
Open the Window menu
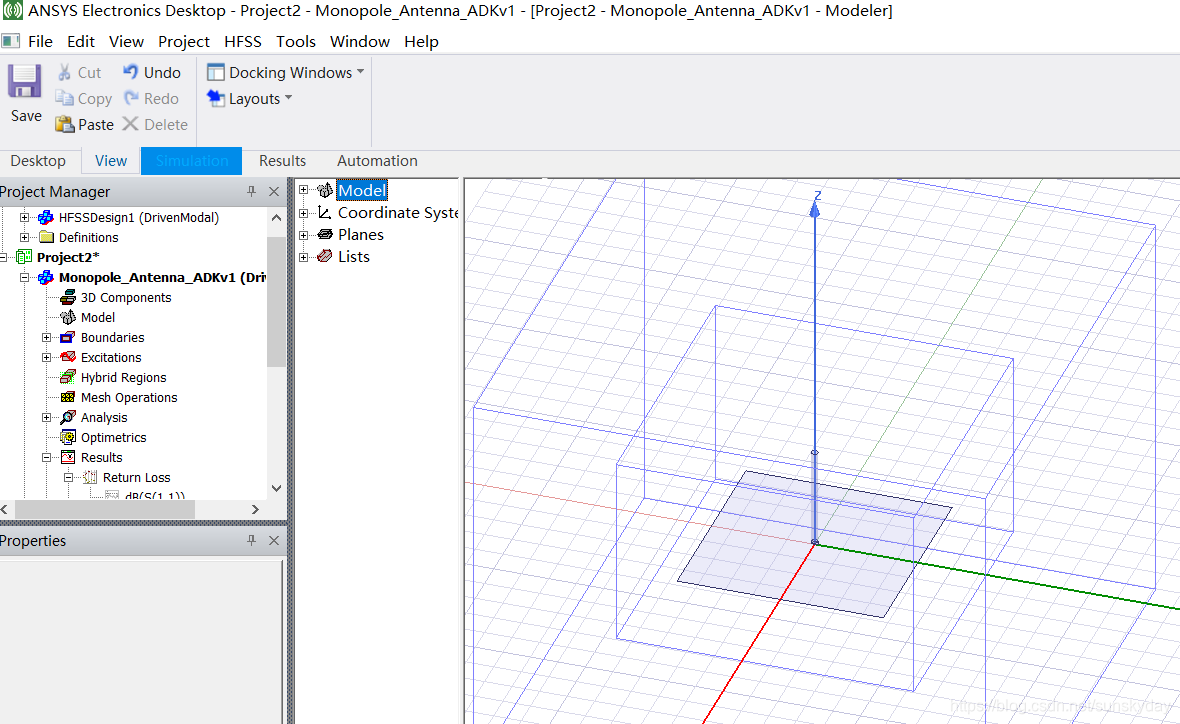360,41
